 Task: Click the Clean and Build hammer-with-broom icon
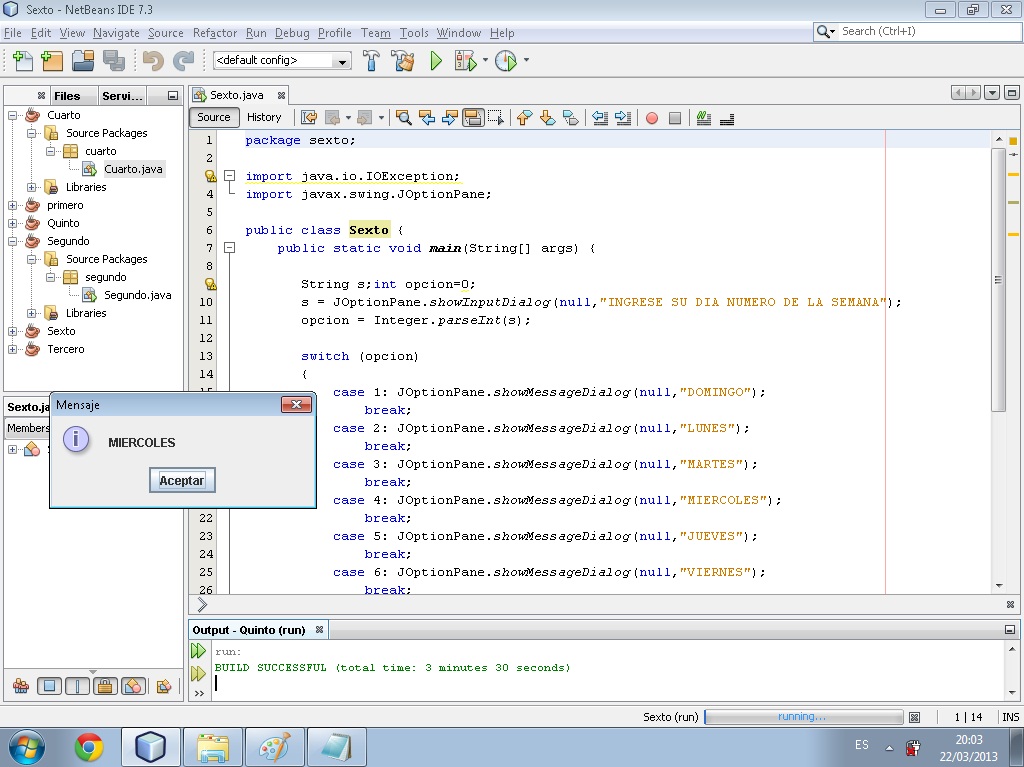pyautogui.click(x=403, y=60)
